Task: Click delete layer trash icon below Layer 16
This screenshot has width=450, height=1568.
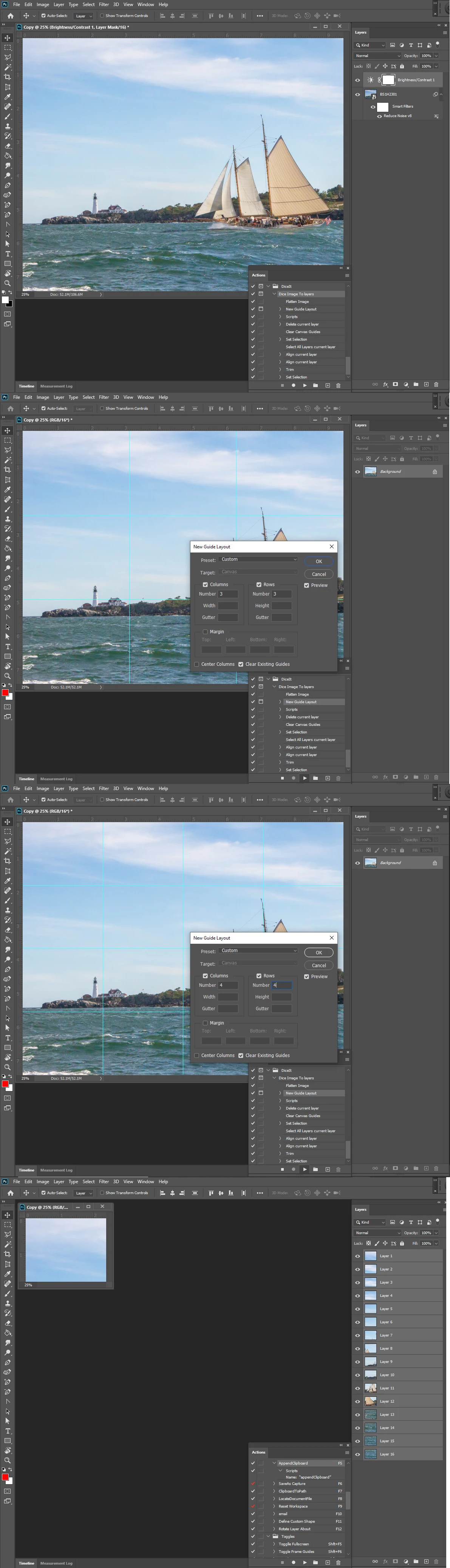Action: [x=436, y=1561]
